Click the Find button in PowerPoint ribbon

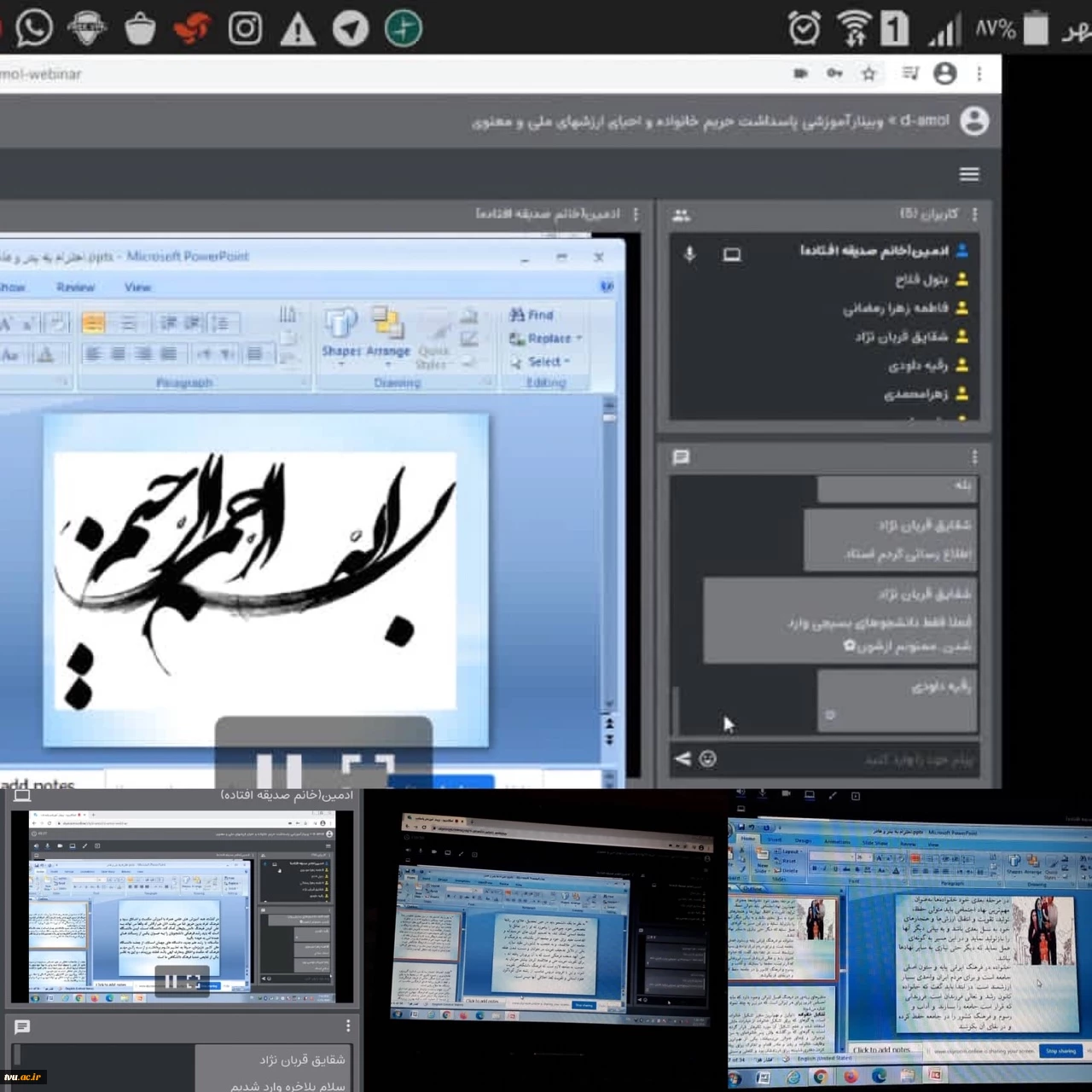(x=531, y=315)
